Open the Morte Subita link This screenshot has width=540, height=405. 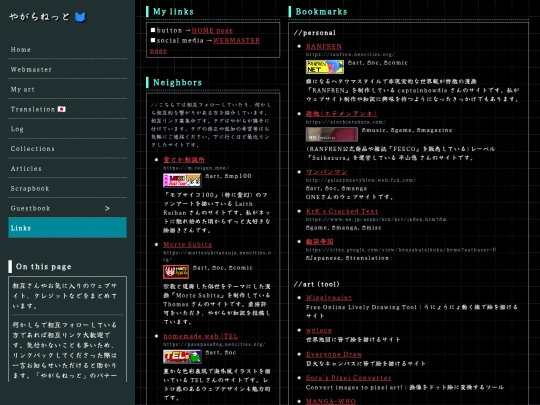coord(187,245)
